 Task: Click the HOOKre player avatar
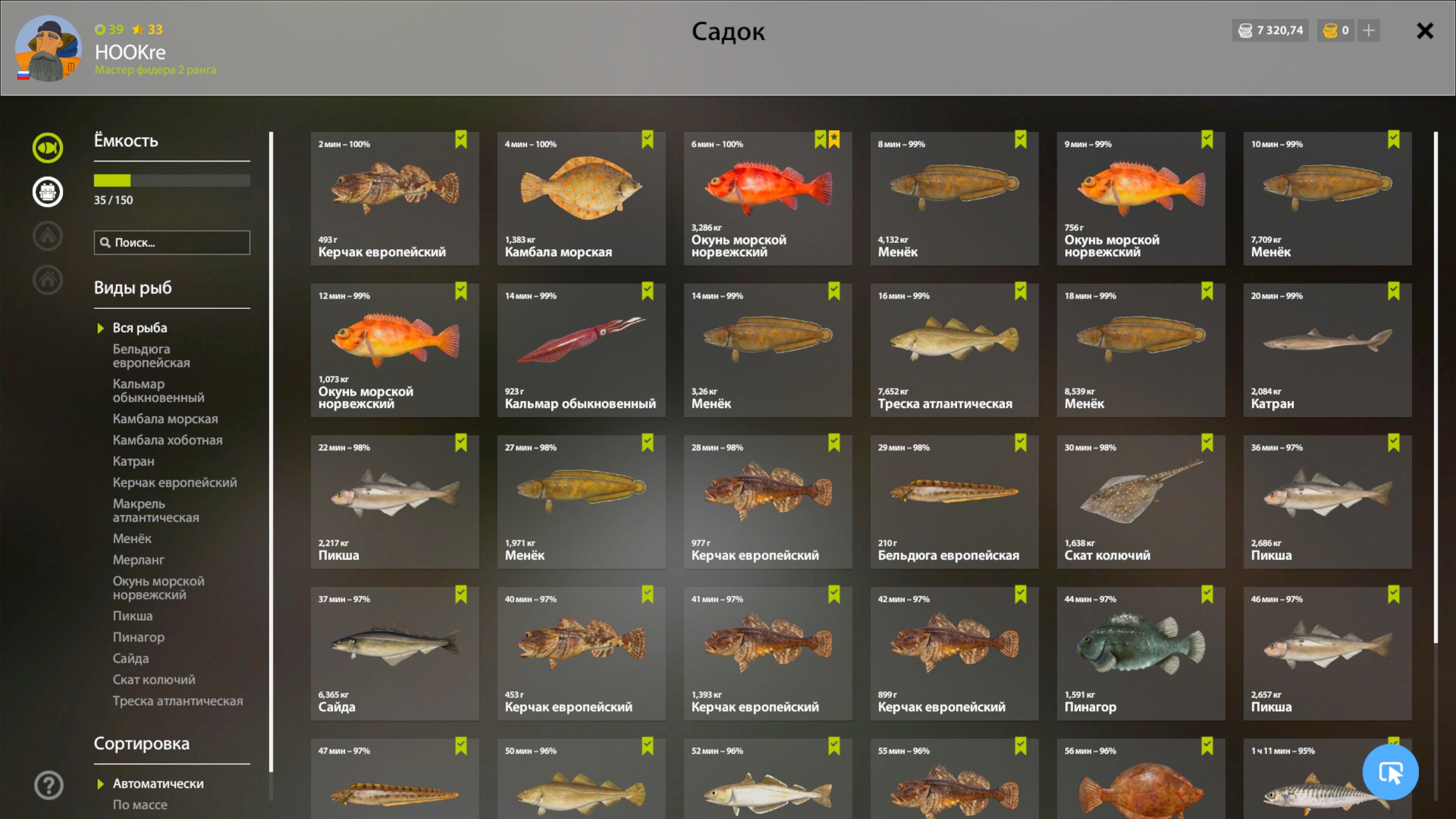tap(48, 49)
